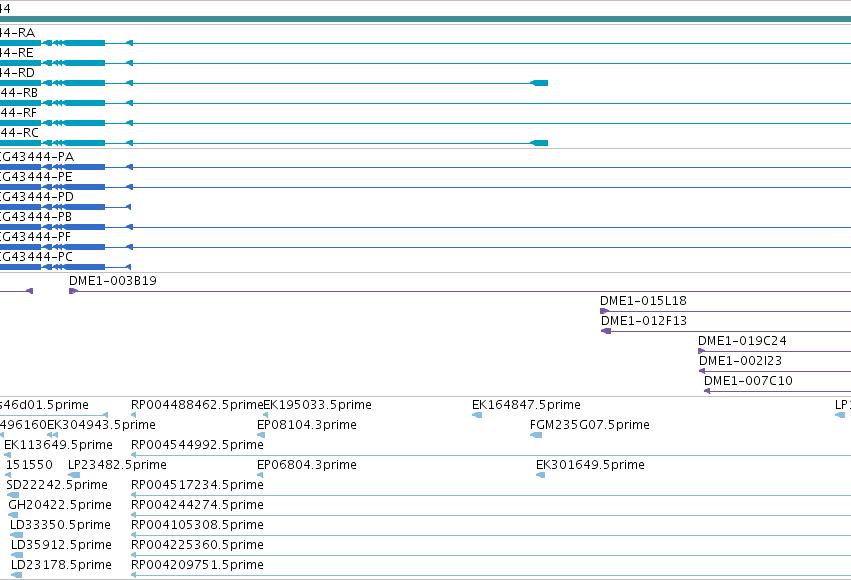The width and height of the screenshot is (851, 580).
Task: Click the 44-RD transcript label
Action: point(17,73)
